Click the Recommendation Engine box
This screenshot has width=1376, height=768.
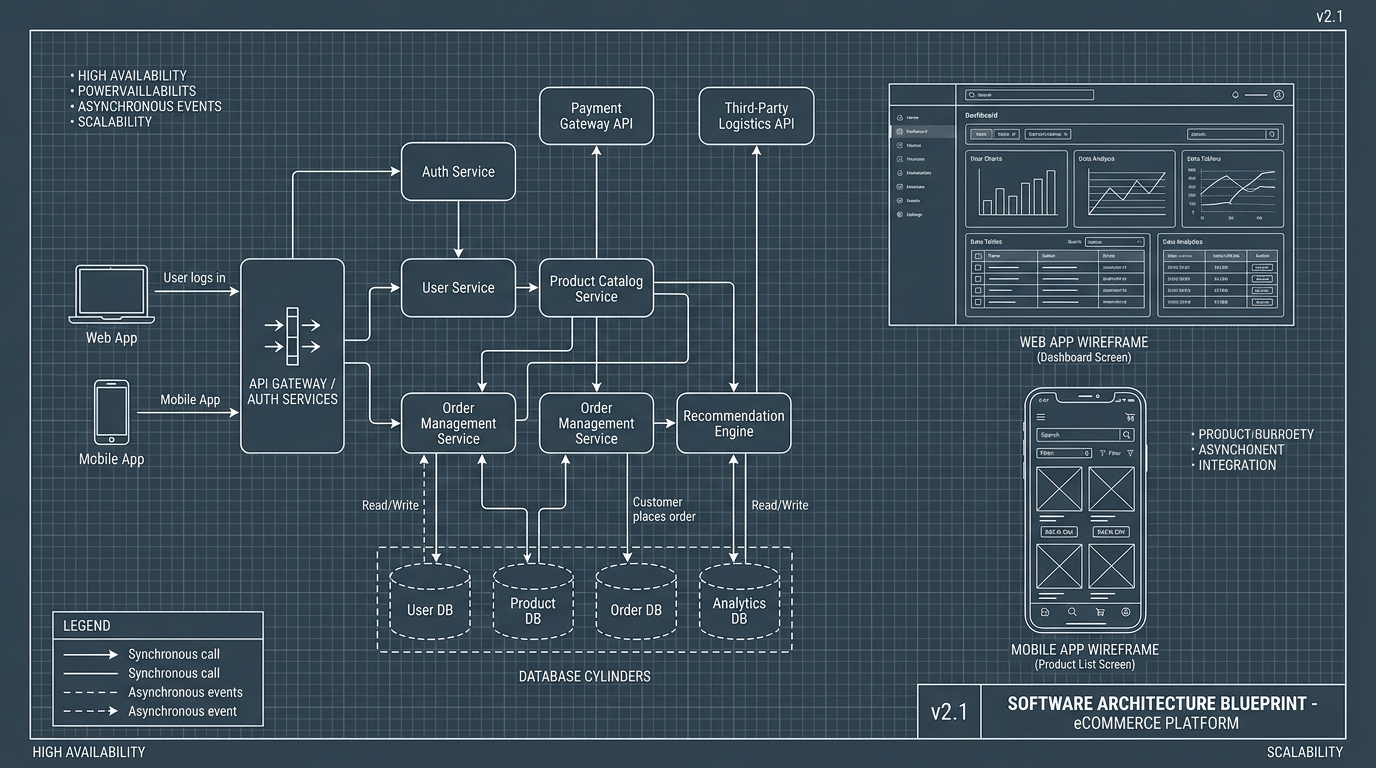pos(734,423)
